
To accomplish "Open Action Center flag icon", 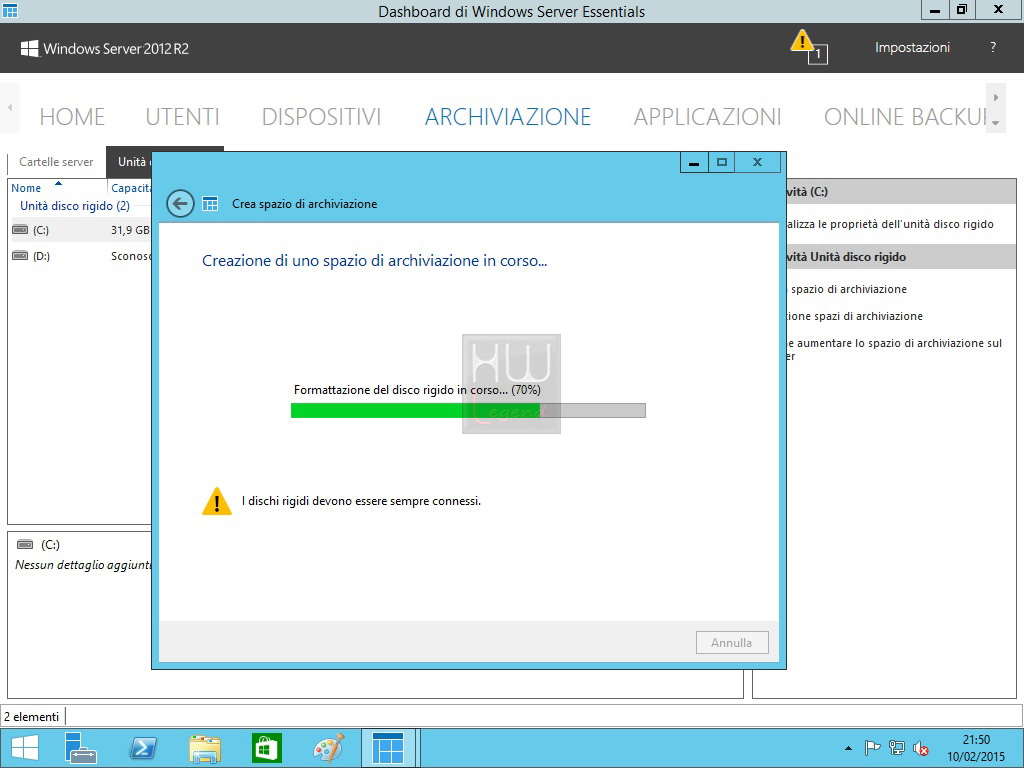I will [x=872, y=748].
